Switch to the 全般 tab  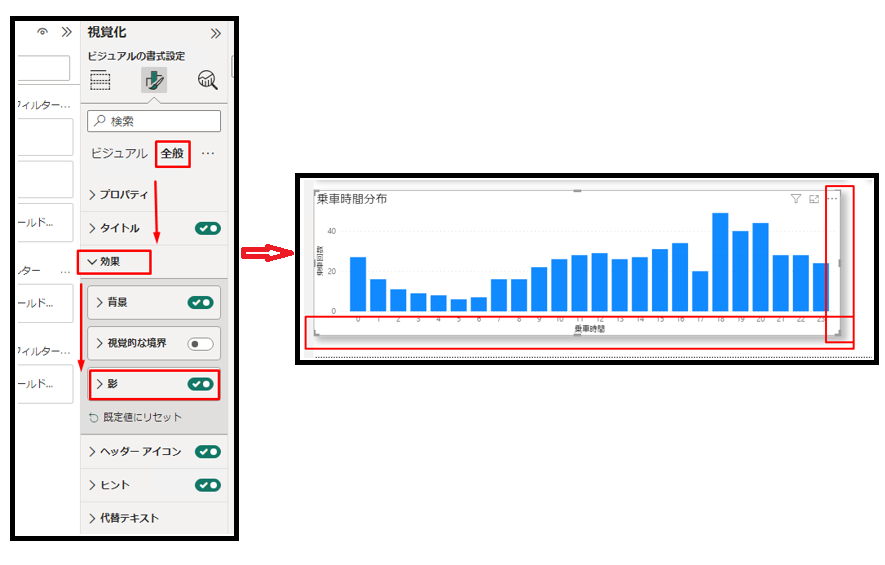pyautogui.click(x=172, y=154)
